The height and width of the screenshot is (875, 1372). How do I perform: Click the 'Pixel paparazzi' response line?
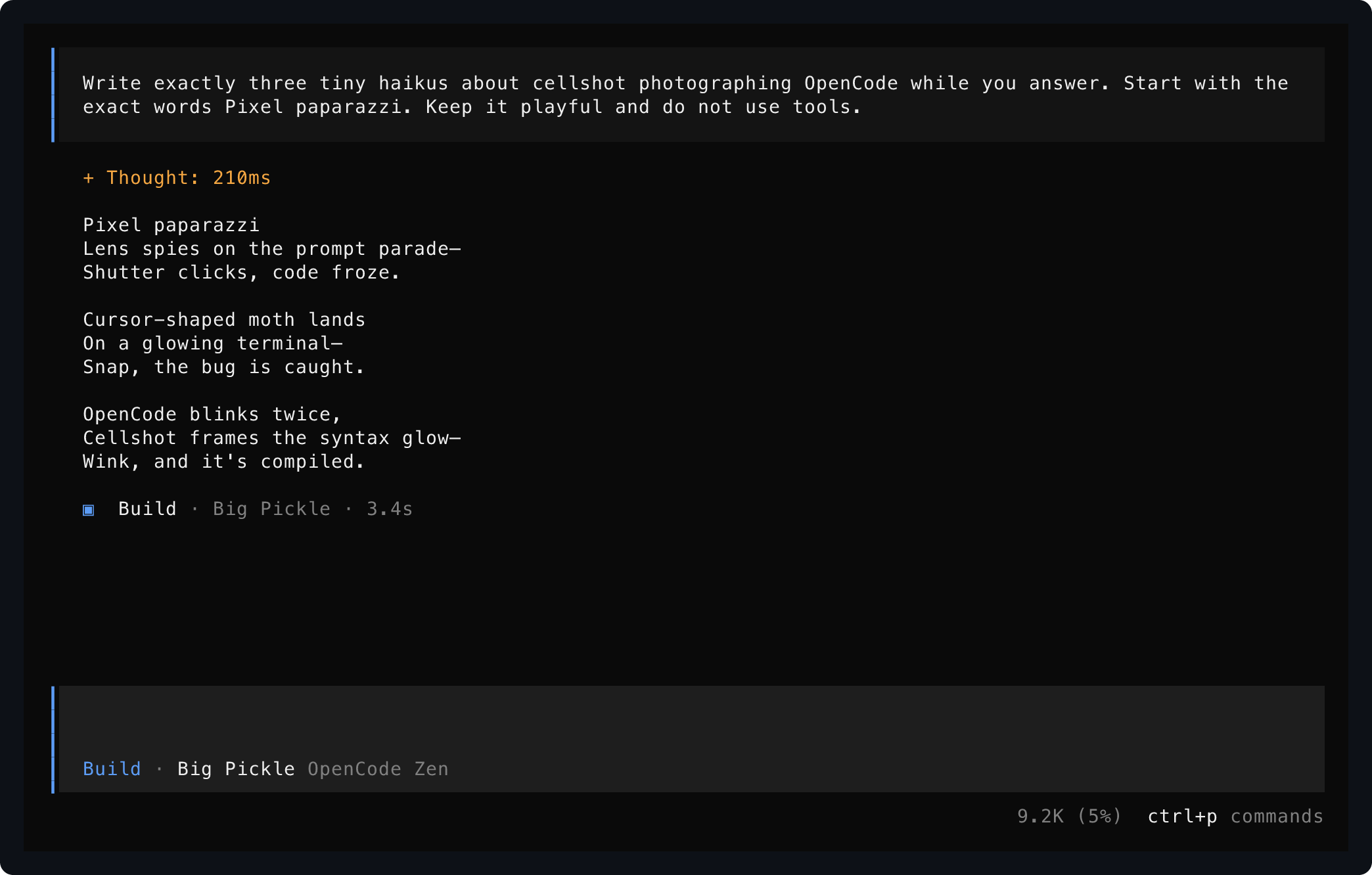click(171, 225)
